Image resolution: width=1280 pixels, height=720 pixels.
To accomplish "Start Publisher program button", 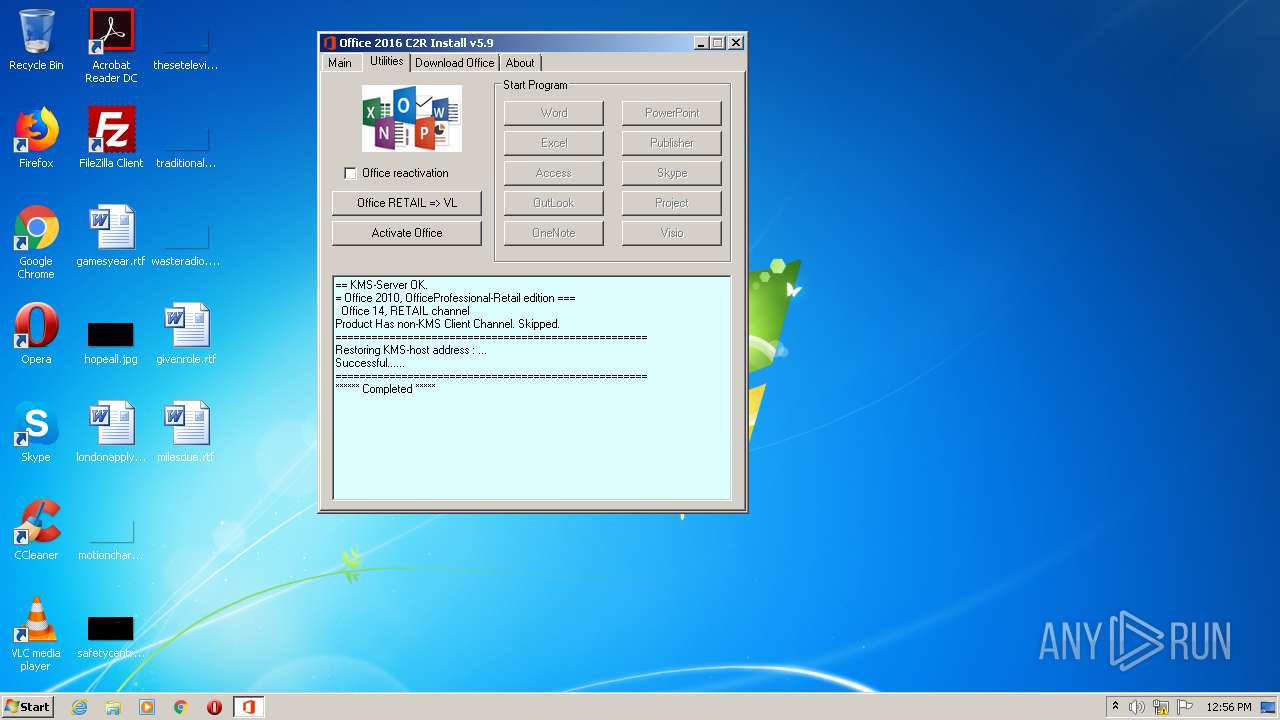I will 672,143.
